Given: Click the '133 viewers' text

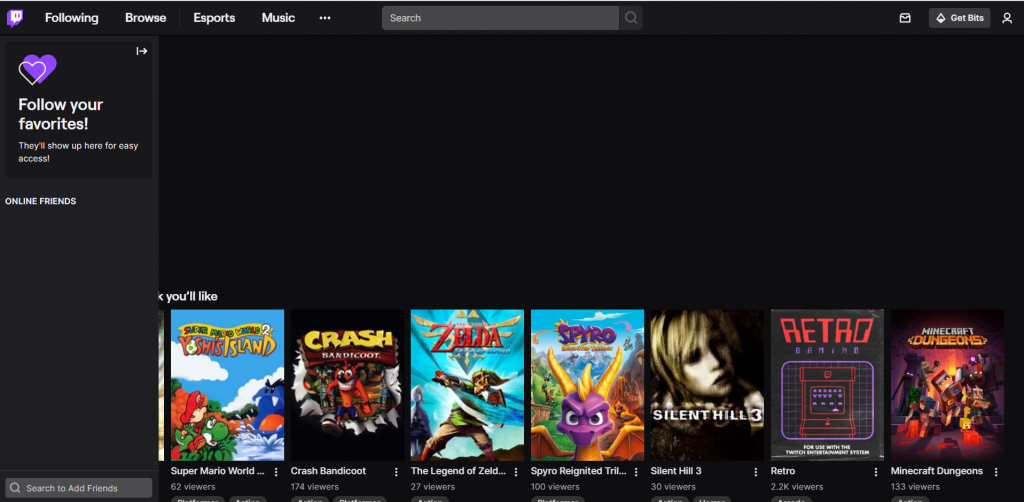Looking at the screenshot, I should click(x=916, y=487).
